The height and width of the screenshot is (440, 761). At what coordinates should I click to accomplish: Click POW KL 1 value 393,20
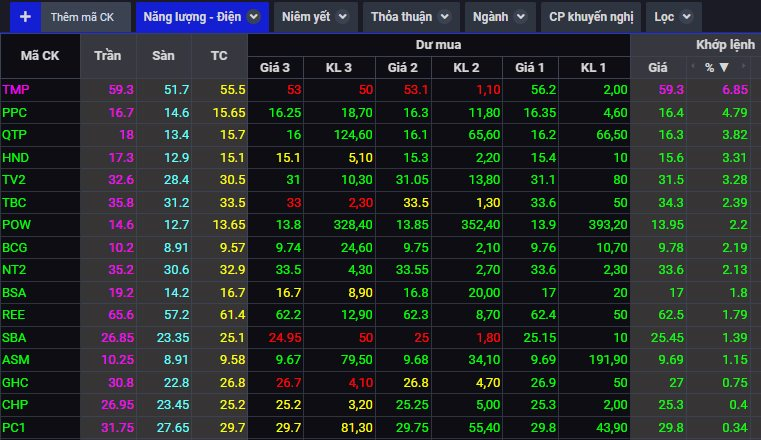coord(607,225)
